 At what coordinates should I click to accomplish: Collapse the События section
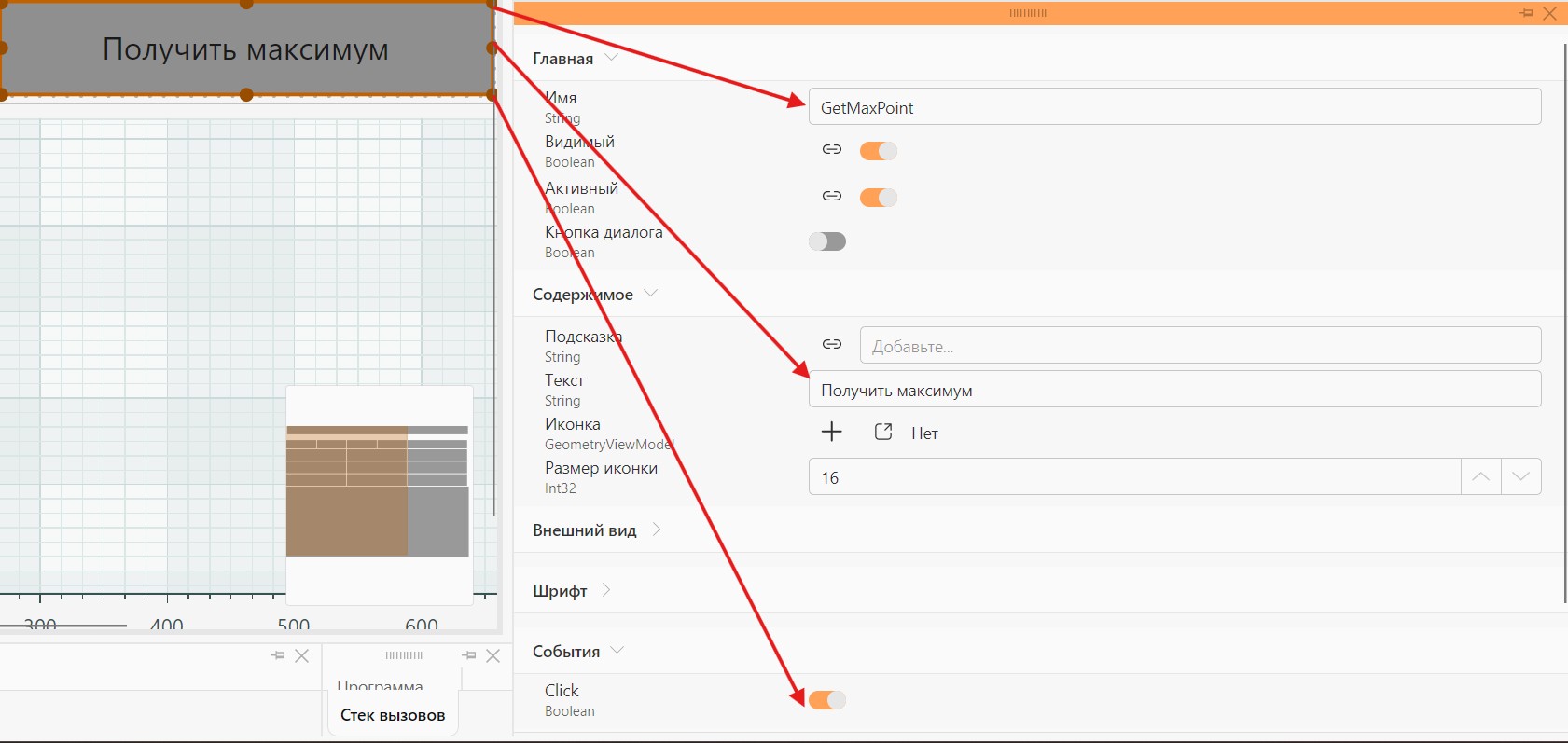617,651
